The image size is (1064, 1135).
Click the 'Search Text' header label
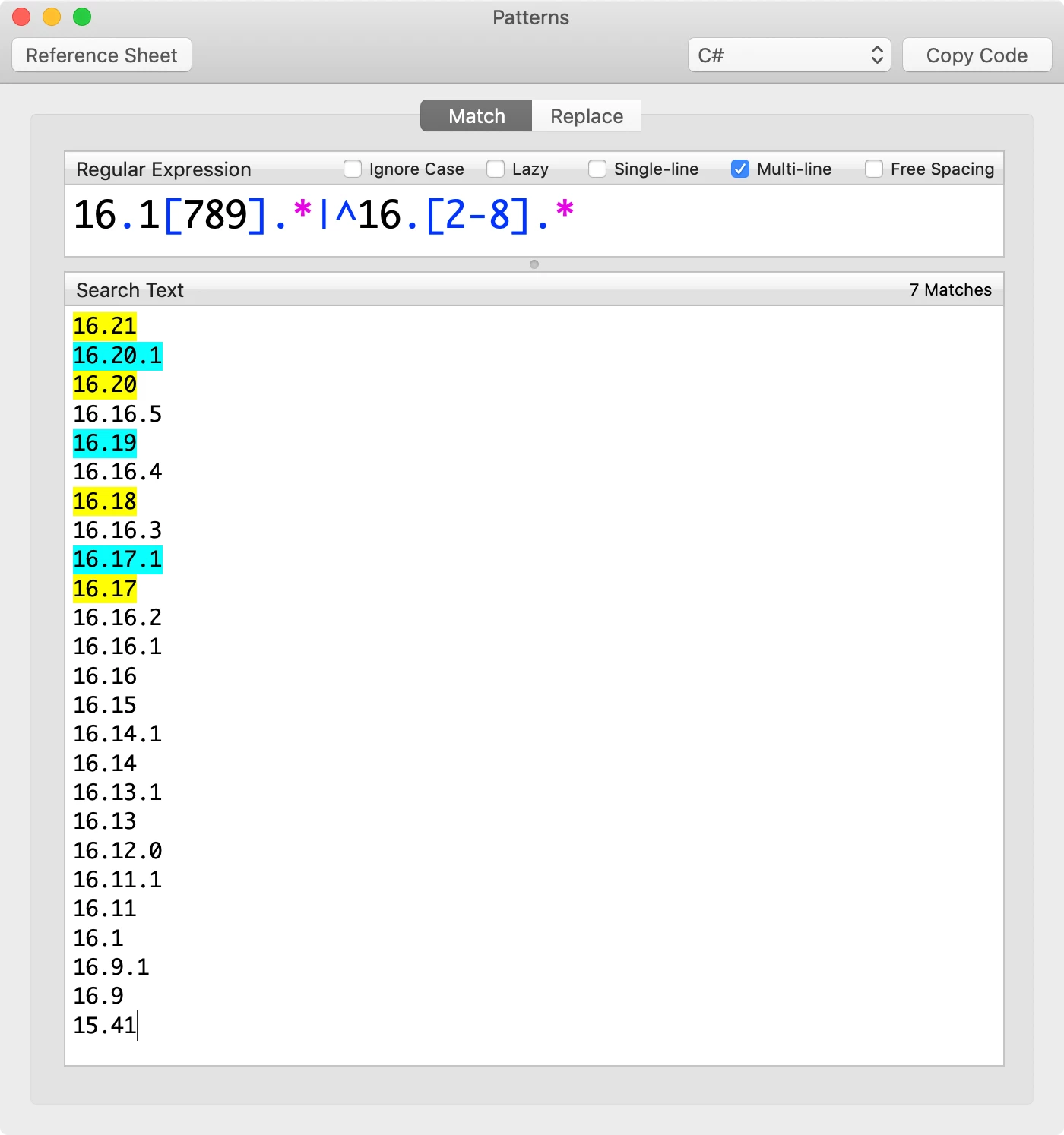(130, 290)
